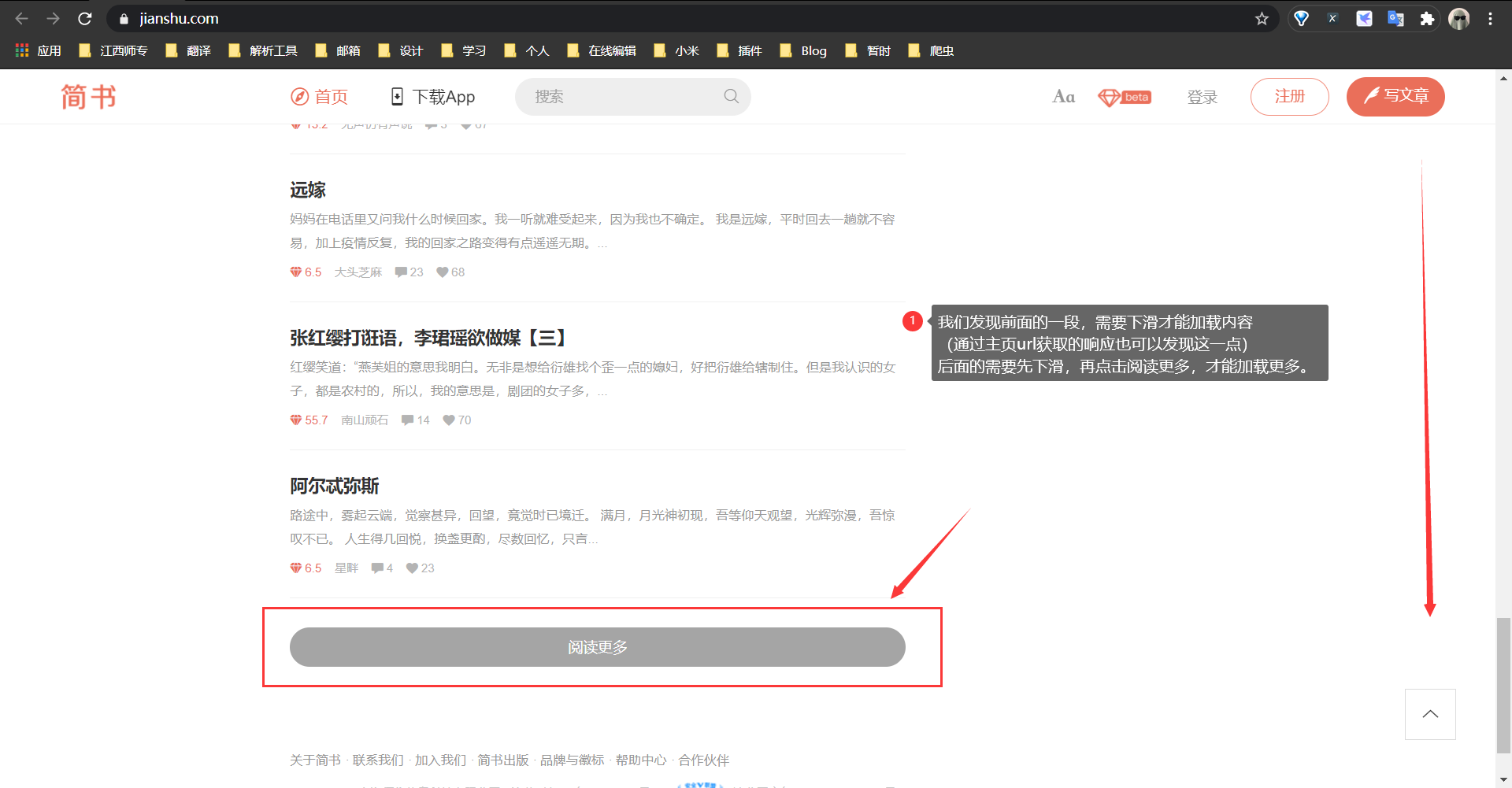Open the translate extension icon in toolbar
Screen dimensions: 1512x788
[1395, 17]
